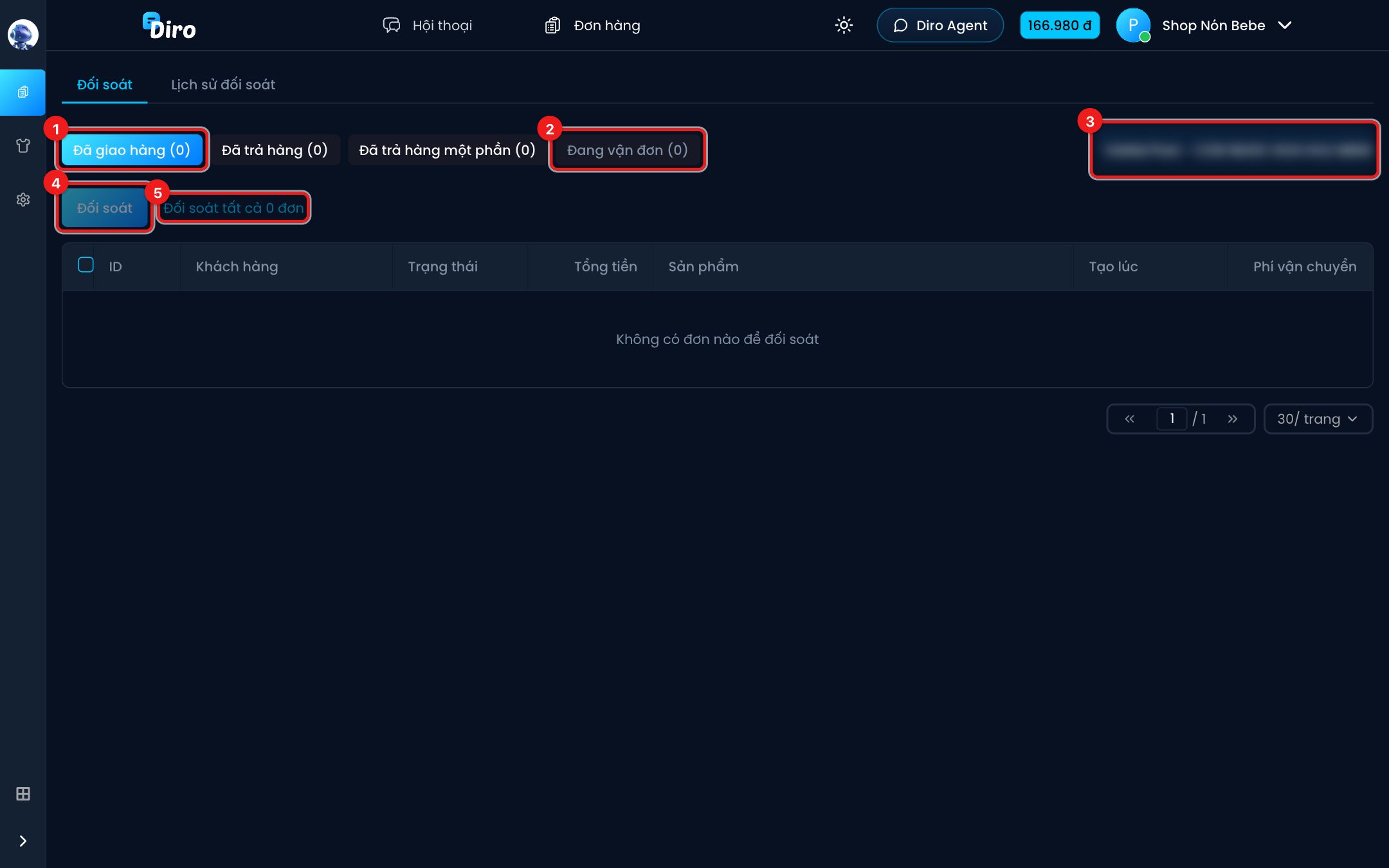Click the 166.980 đ balance badge
Viewport: 1389px width, 868px height.
click(x=1060, y=25)
